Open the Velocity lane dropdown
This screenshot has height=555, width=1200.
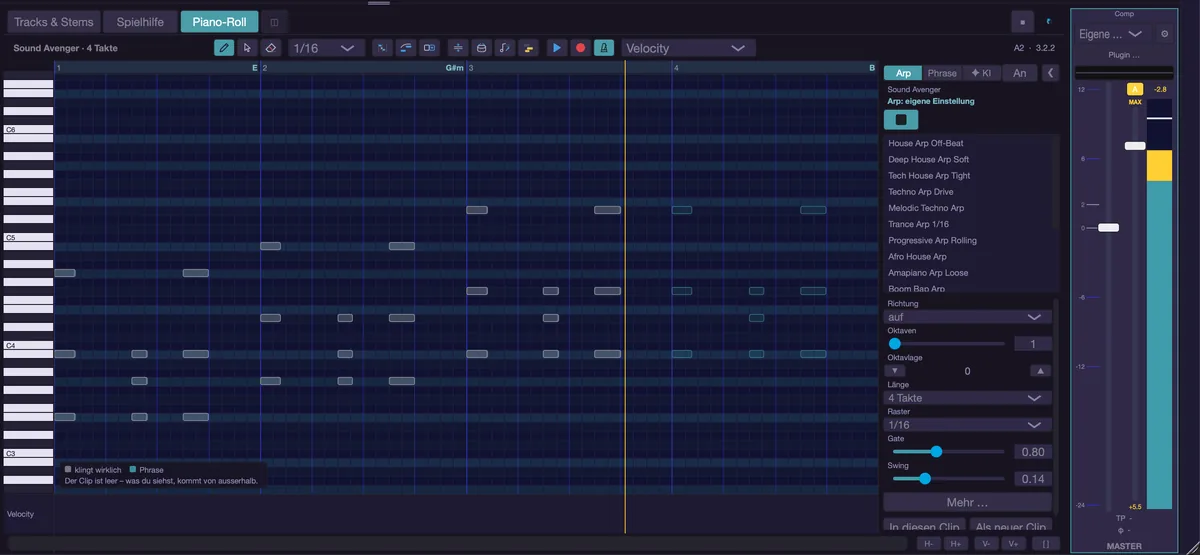[x=688, y=48]
